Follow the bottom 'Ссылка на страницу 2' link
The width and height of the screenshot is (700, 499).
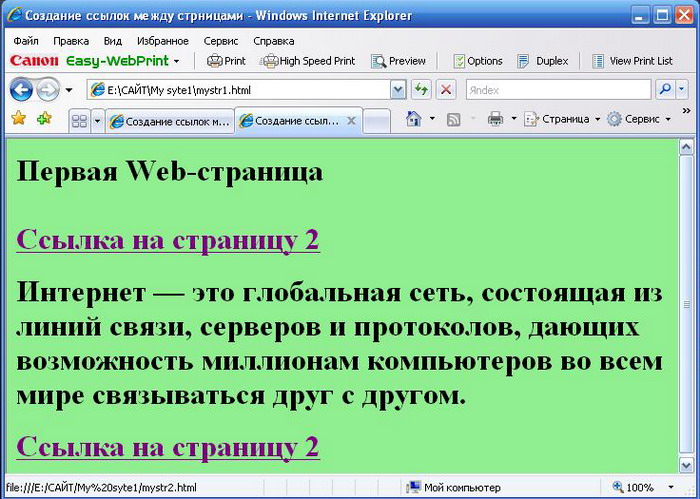pos(168,446)
